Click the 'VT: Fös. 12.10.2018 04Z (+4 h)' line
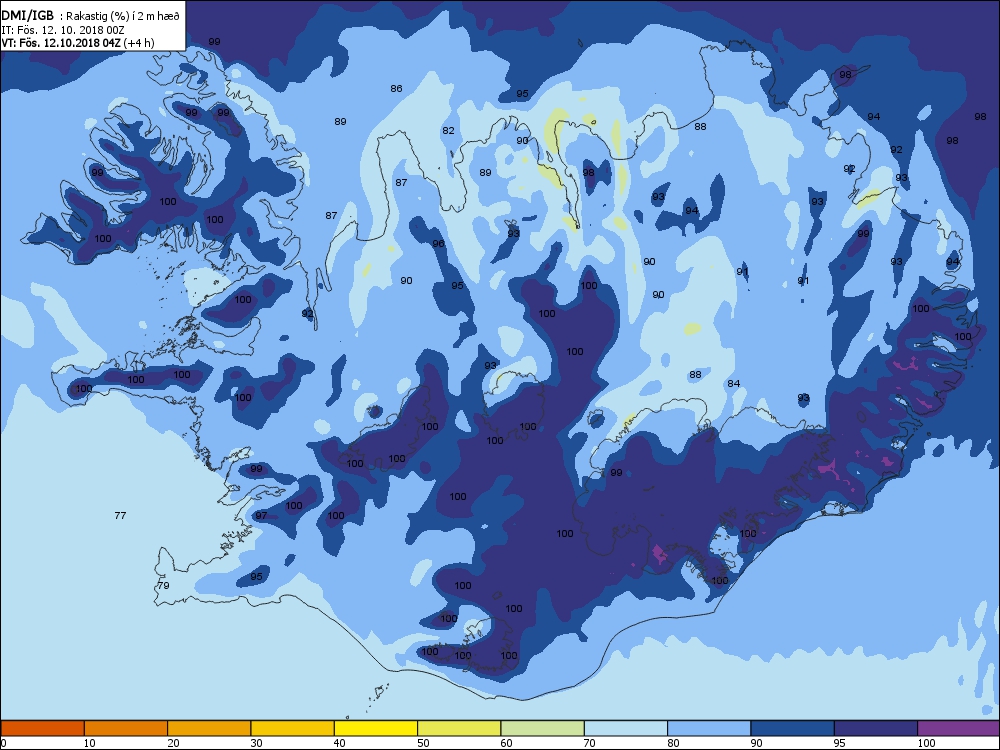Image resolution: width=1000 pixels, height=750 pixels. pos(78,43)
